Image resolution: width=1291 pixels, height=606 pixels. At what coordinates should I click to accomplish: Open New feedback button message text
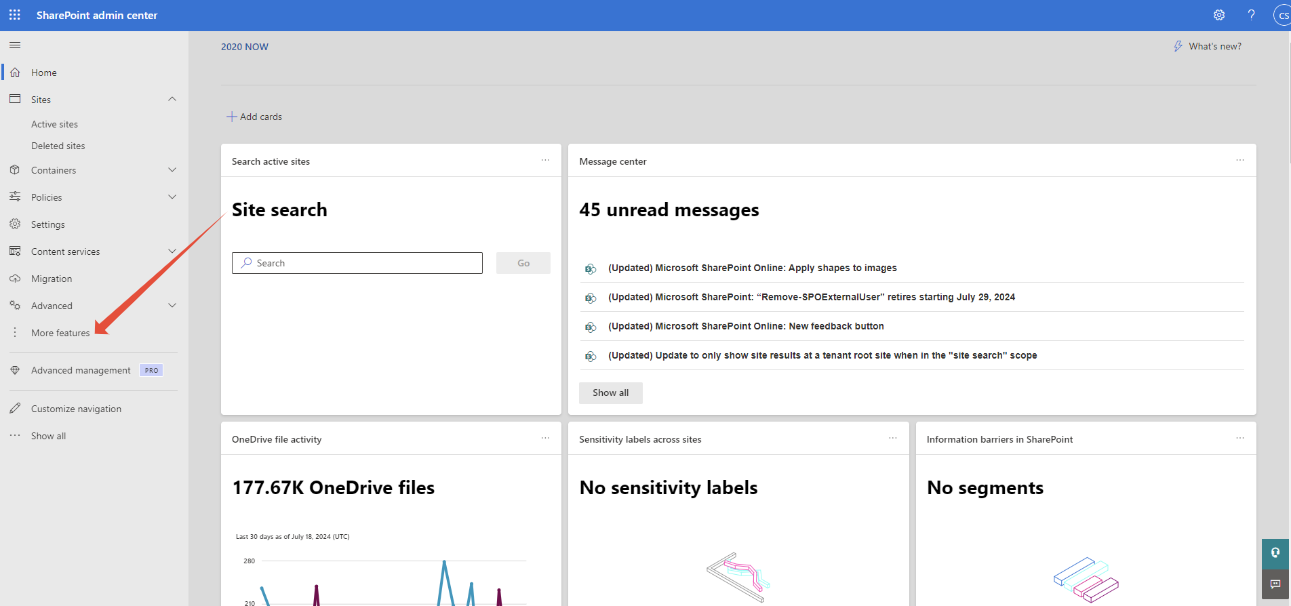click(x=746, y=326)
